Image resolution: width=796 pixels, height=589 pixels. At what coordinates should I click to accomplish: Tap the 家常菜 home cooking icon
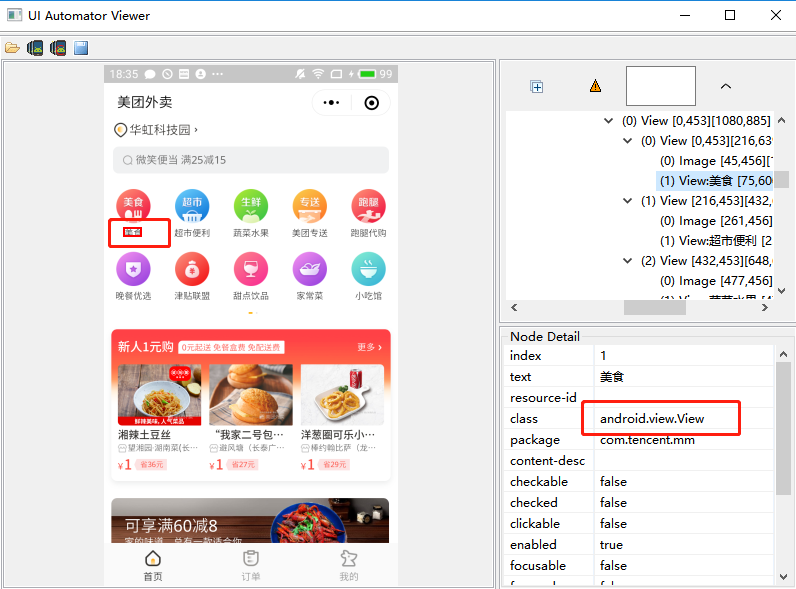[310, 269]
